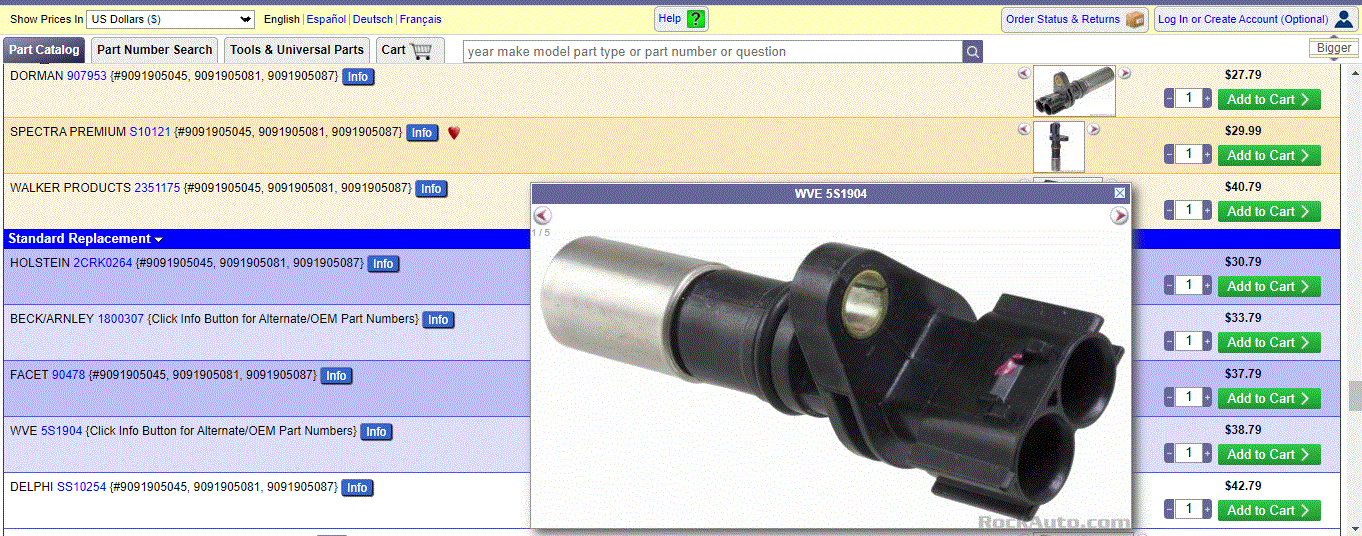
Task: Switch language to Français
Action: point(421,19)
